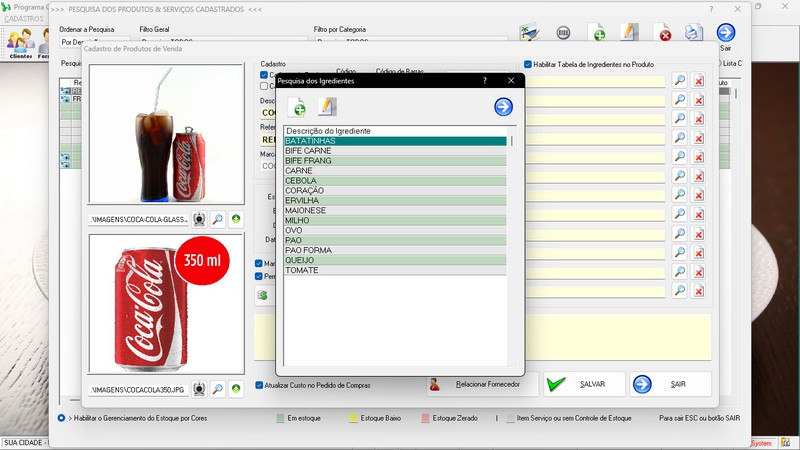Click Estoque Zerado red legend swatch

425,418
